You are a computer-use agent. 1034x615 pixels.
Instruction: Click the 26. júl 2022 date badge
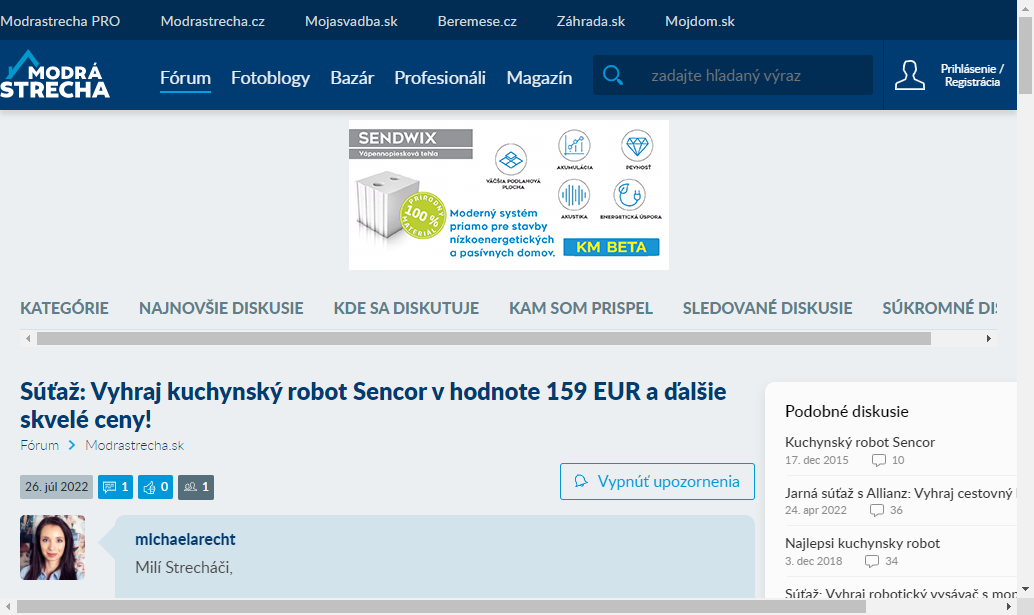(x=57, y=487)
